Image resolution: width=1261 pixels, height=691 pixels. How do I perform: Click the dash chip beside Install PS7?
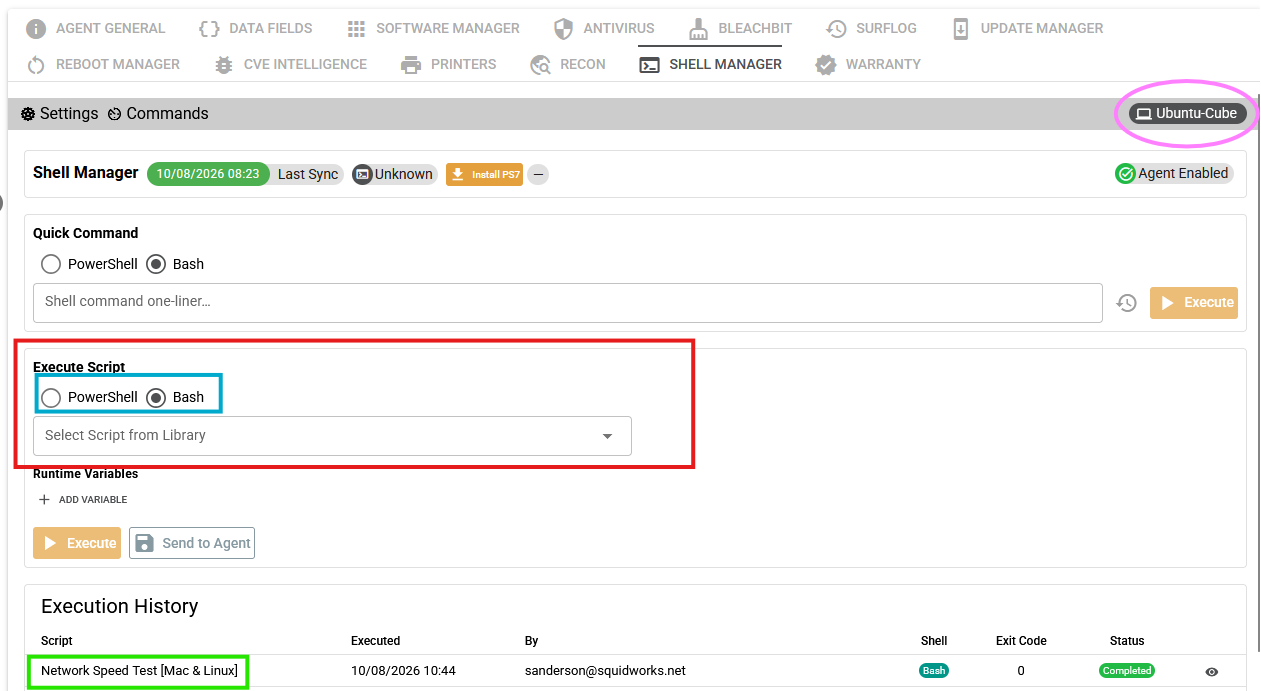[538, 174]
